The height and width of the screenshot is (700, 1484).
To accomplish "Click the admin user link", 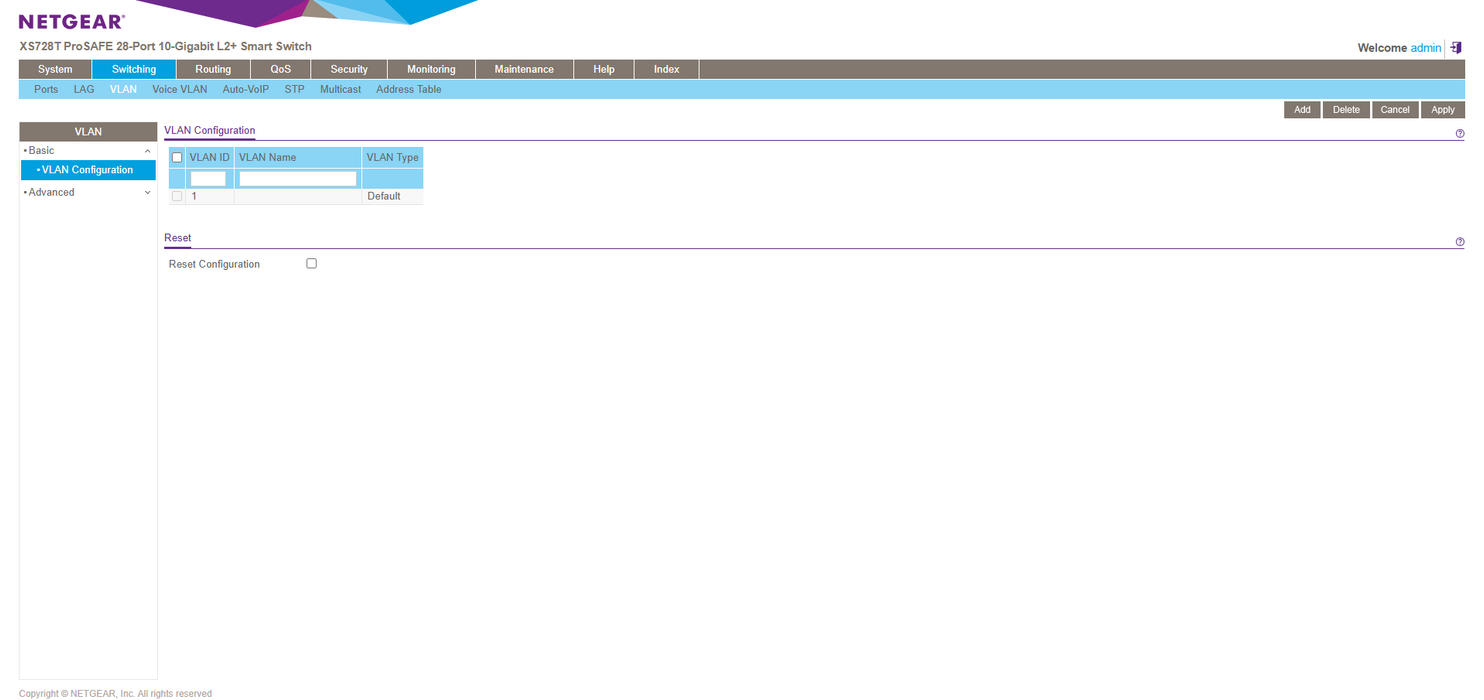I will (1426, 48).
